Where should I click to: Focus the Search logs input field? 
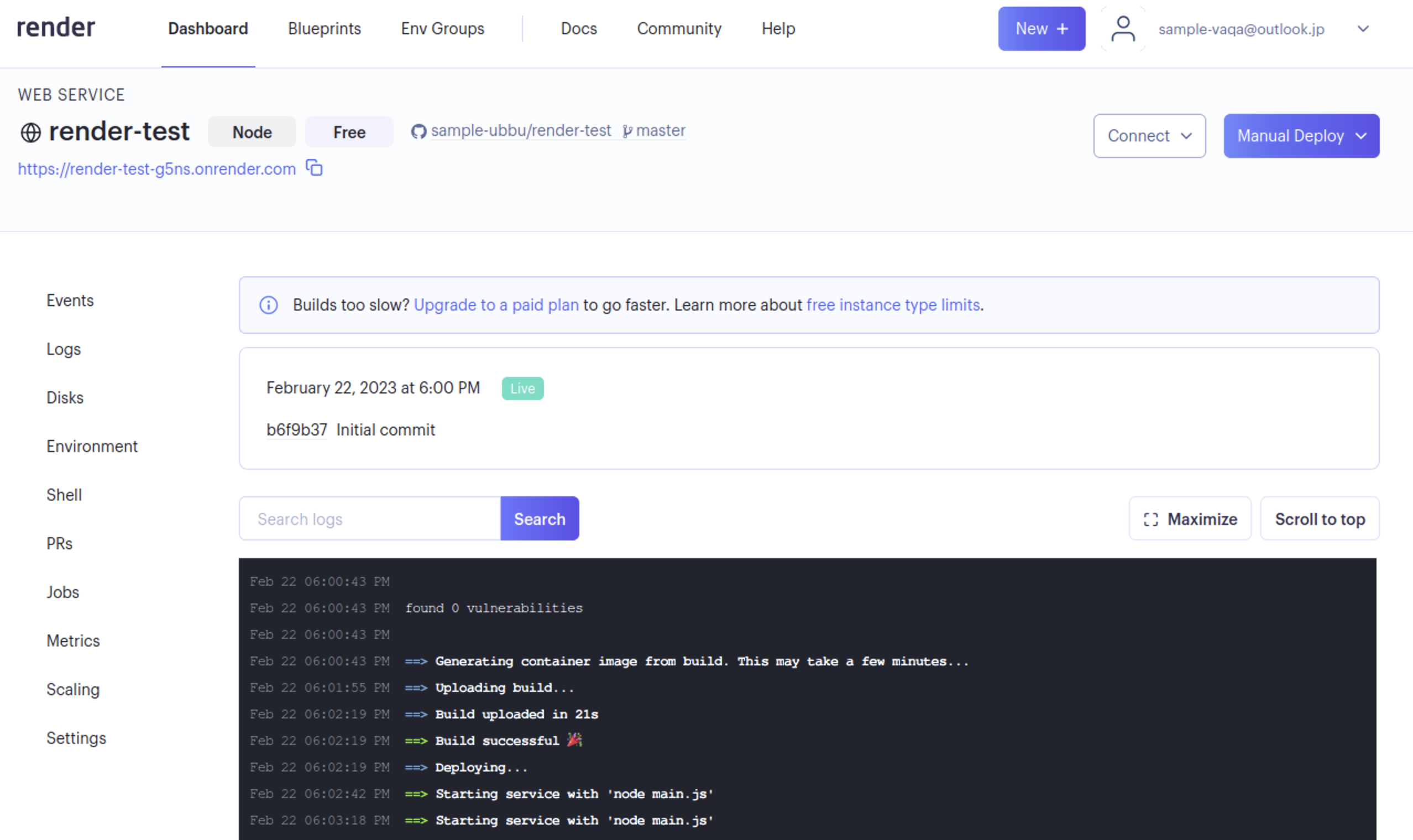coord(369,518)
